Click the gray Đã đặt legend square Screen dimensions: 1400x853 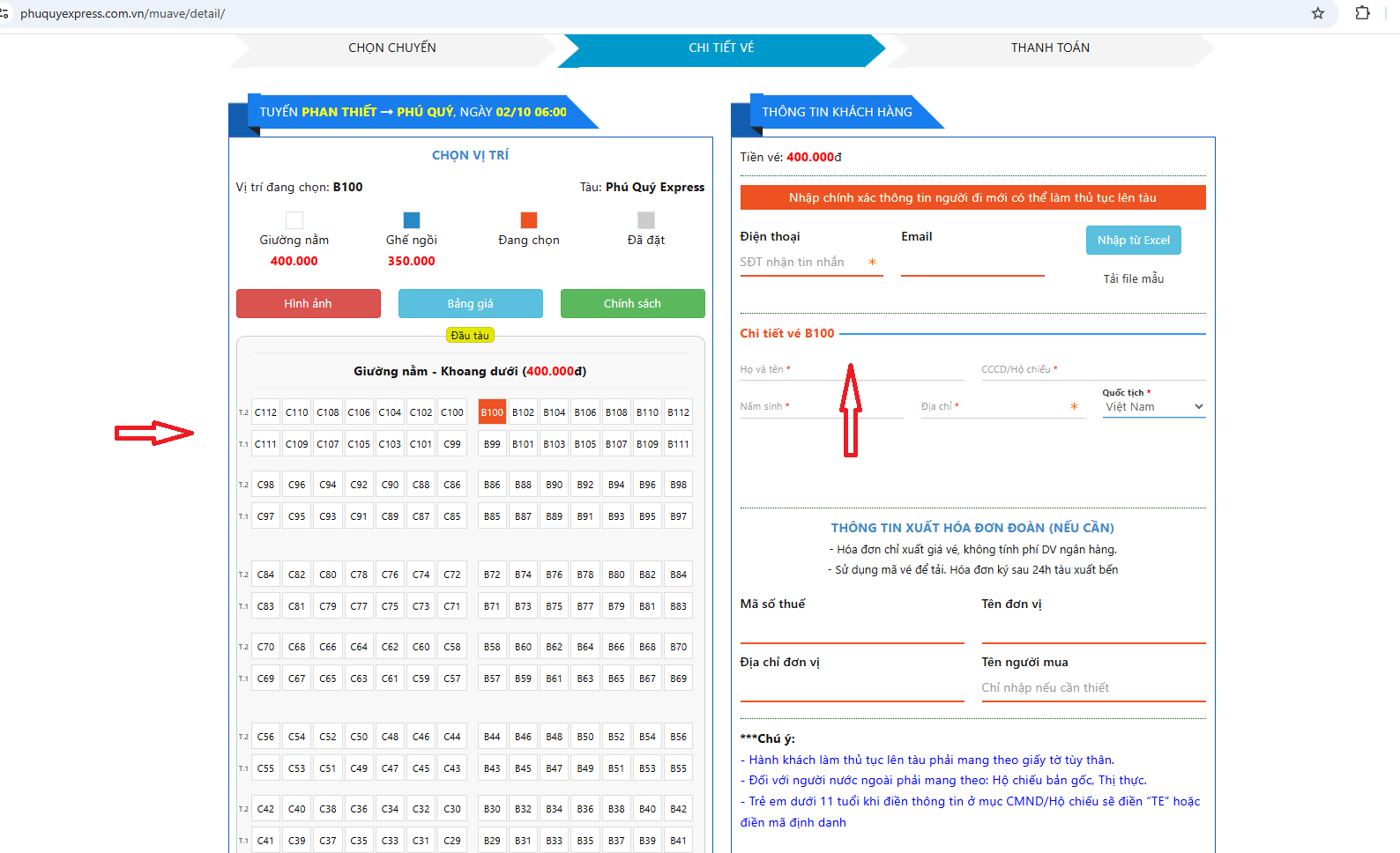(x=646, y=220)
